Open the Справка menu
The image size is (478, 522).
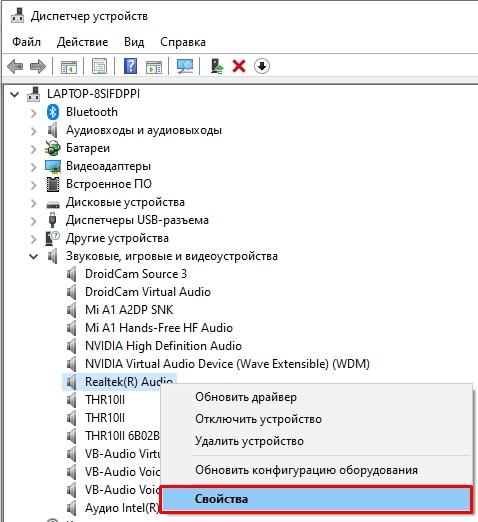183,42
